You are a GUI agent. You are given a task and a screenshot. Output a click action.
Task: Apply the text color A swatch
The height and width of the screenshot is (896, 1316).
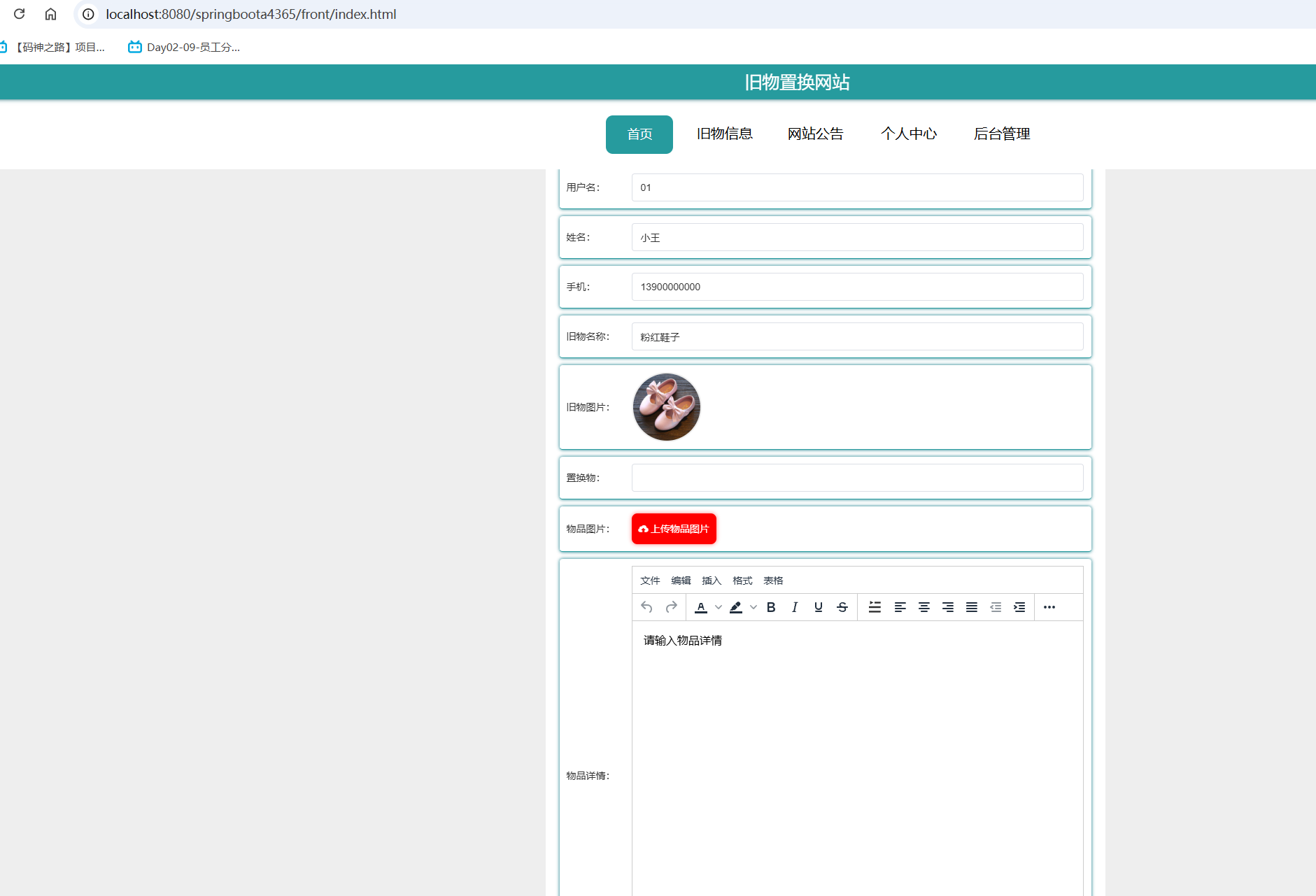pyautogui.click(x=701, y=607)
